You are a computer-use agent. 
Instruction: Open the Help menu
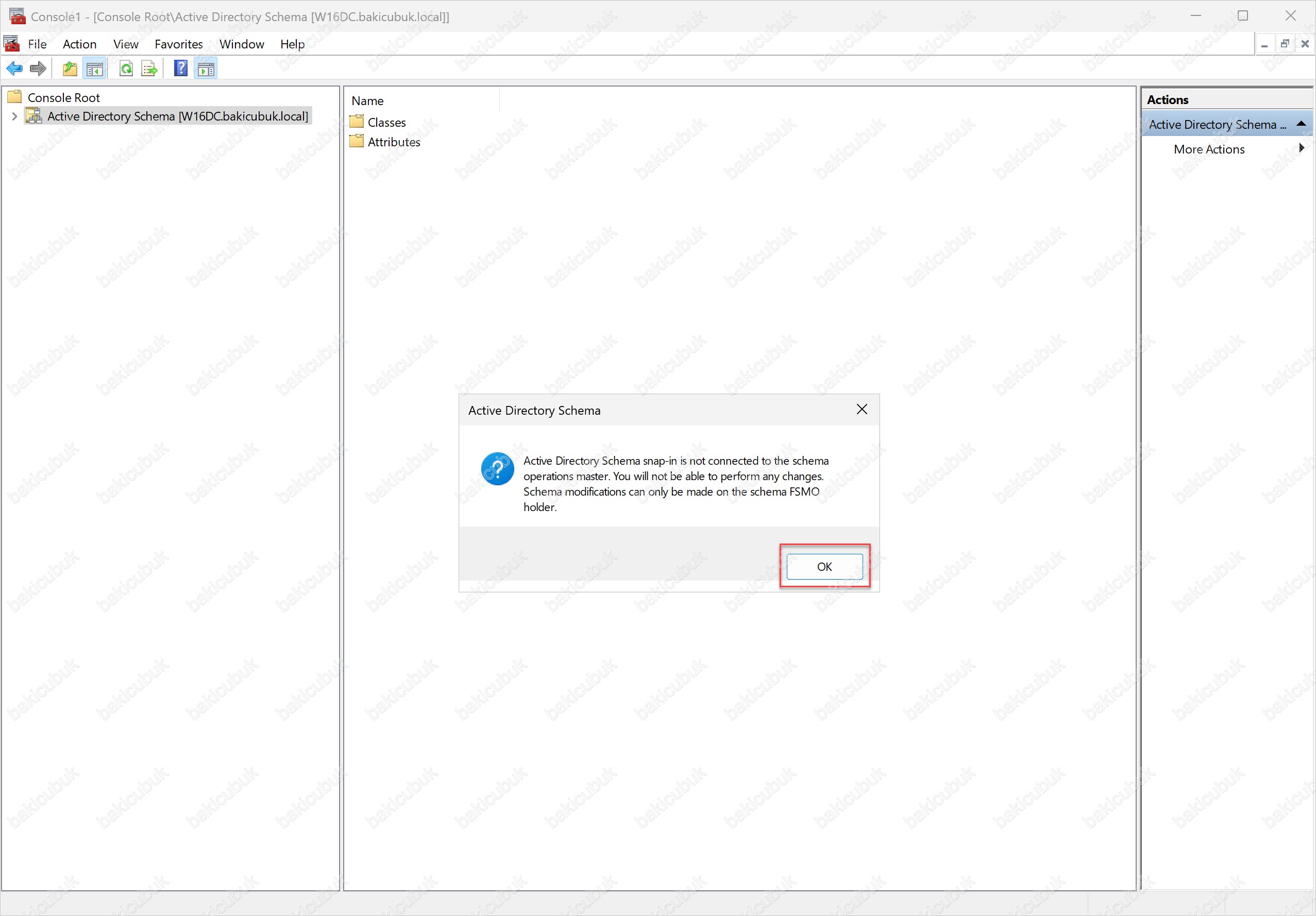pyautogui.click(x=292, y=44)
